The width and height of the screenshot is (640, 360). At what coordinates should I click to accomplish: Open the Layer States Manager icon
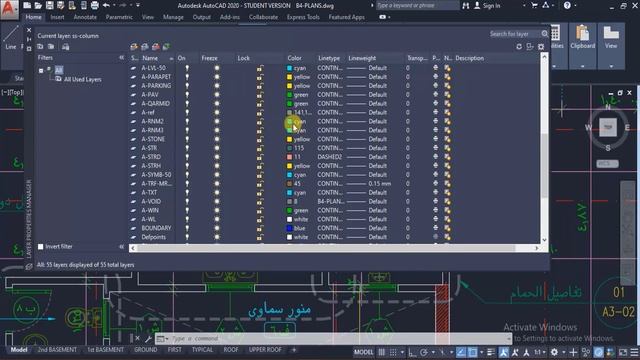click(65, 47)
